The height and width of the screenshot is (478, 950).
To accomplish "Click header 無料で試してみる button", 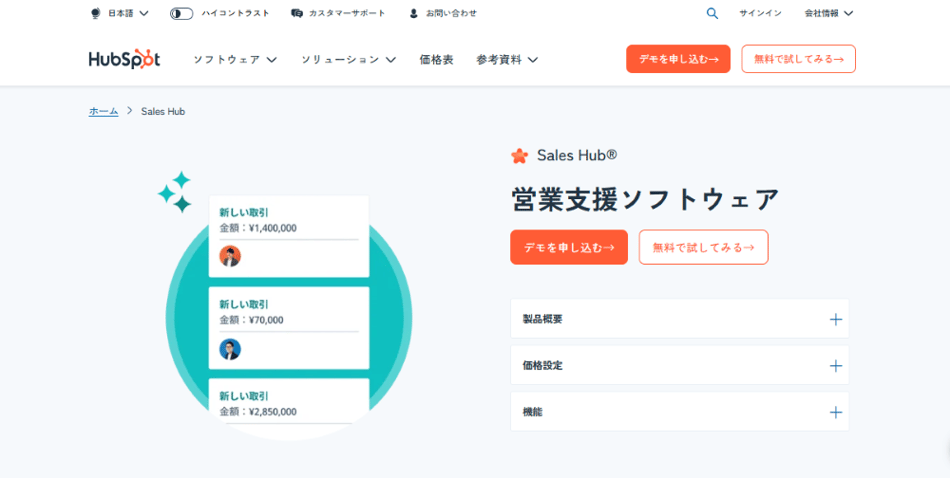I will pos(799,59).
